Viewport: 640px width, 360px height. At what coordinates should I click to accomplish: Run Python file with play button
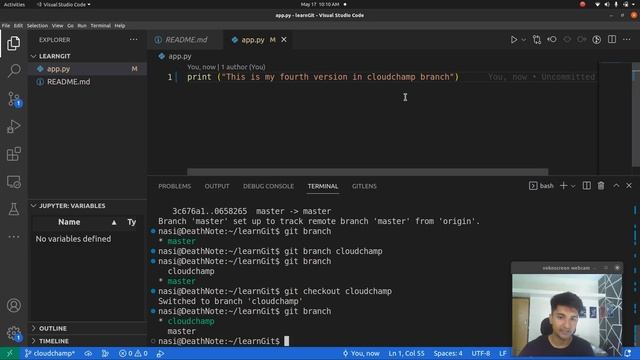click(513, 40)
